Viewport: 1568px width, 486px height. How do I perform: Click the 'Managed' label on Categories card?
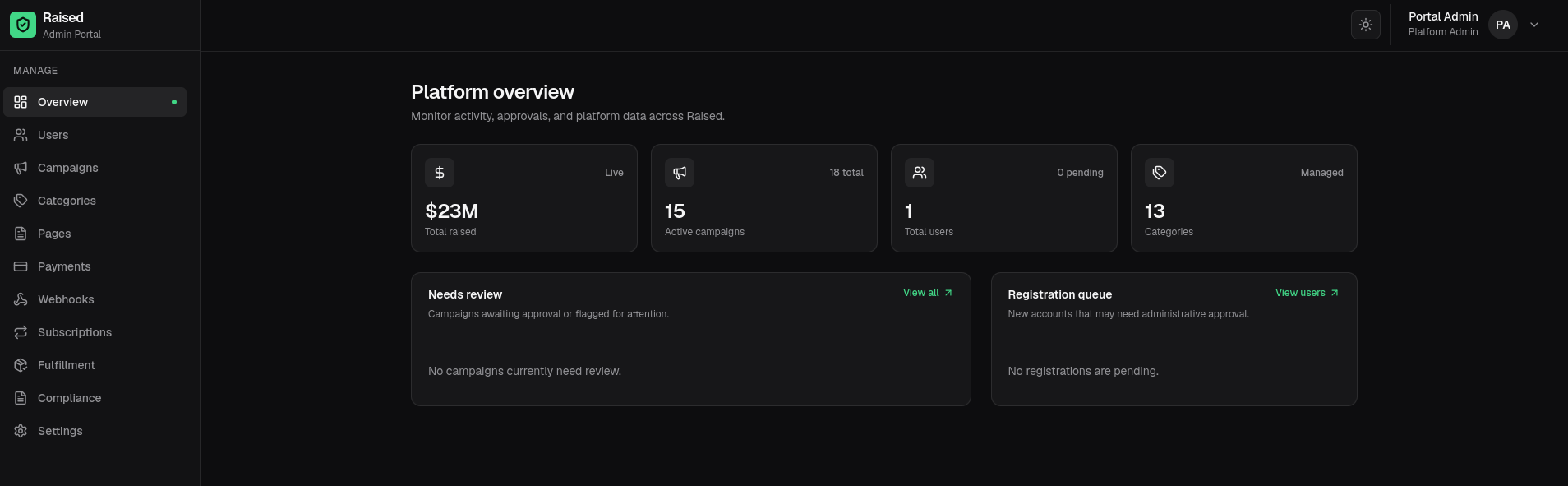1321,173
